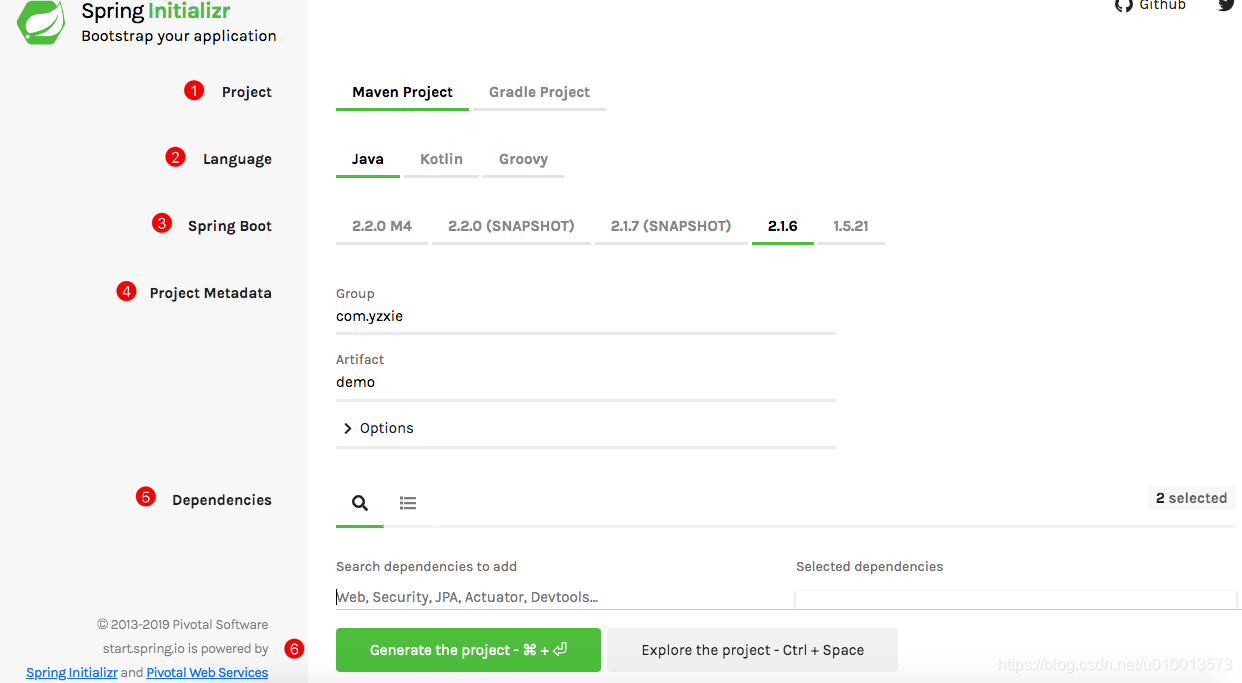This screenshot has width=1242, height=683.
Task: Click the Spring Initializr leaf logo
Action: 41,22
